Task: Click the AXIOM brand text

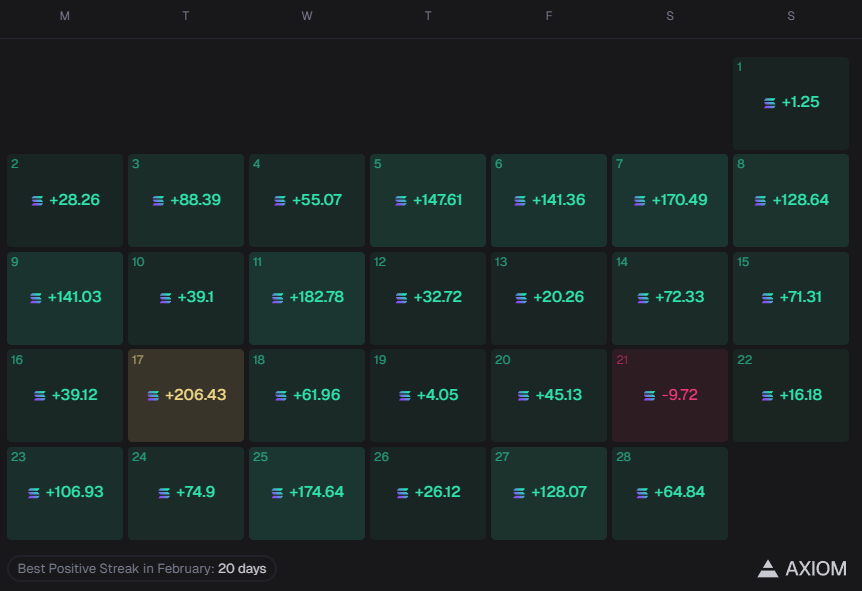Action: (x=816, y=568)
